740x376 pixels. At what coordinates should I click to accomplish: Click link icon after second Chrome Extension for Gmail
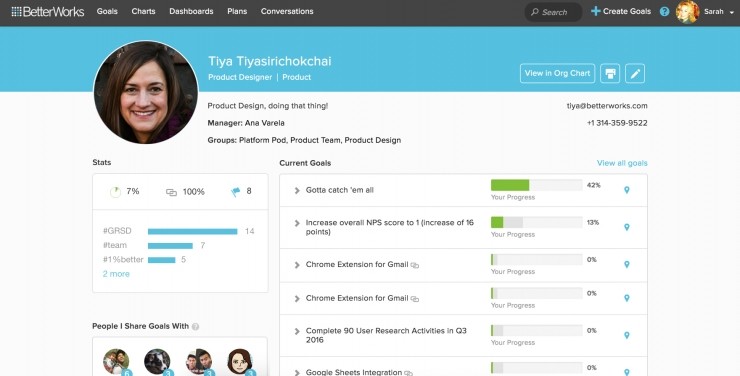point(415,299)
